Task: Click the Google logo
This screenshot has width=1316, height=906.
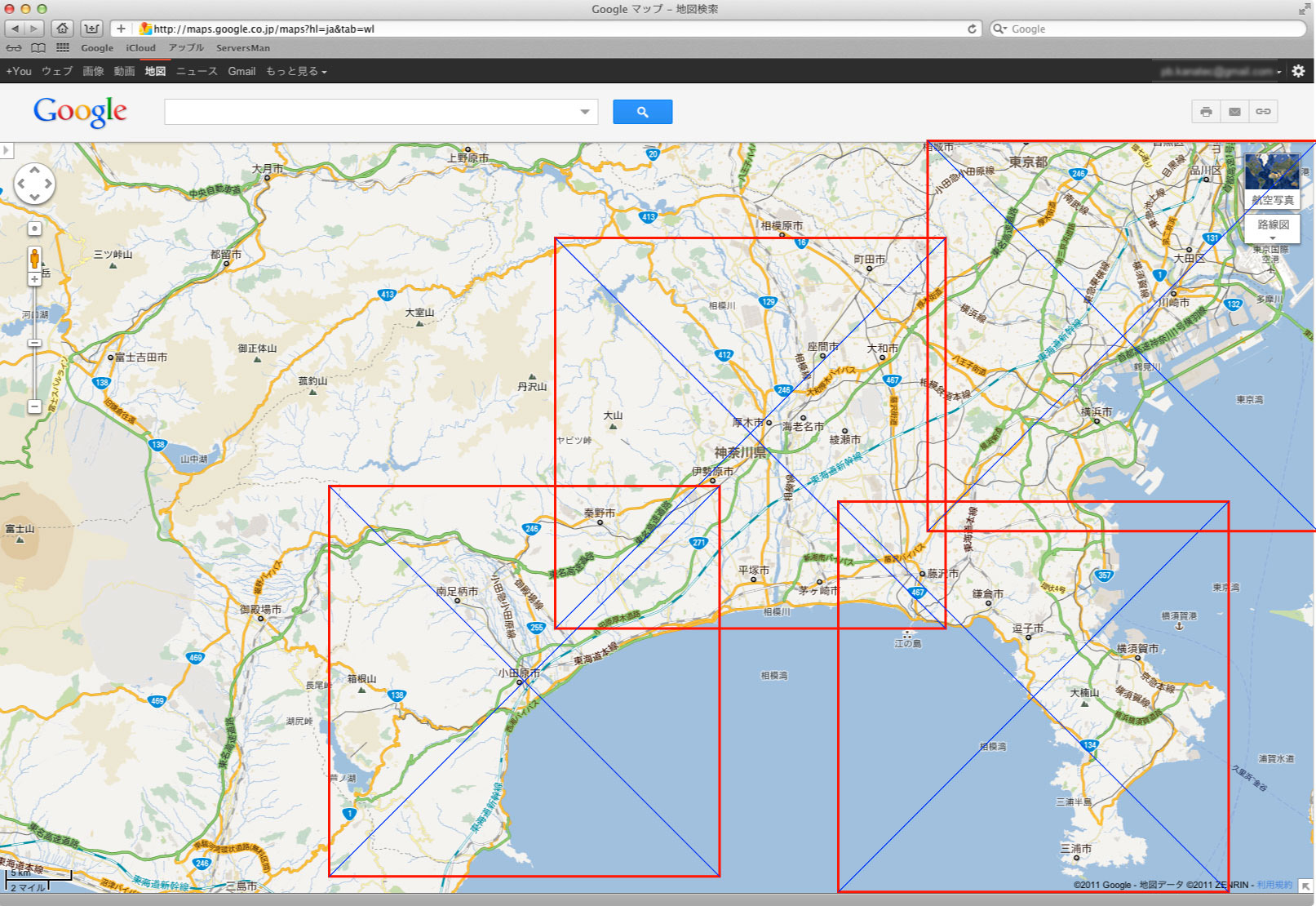Action: point(80,111)
